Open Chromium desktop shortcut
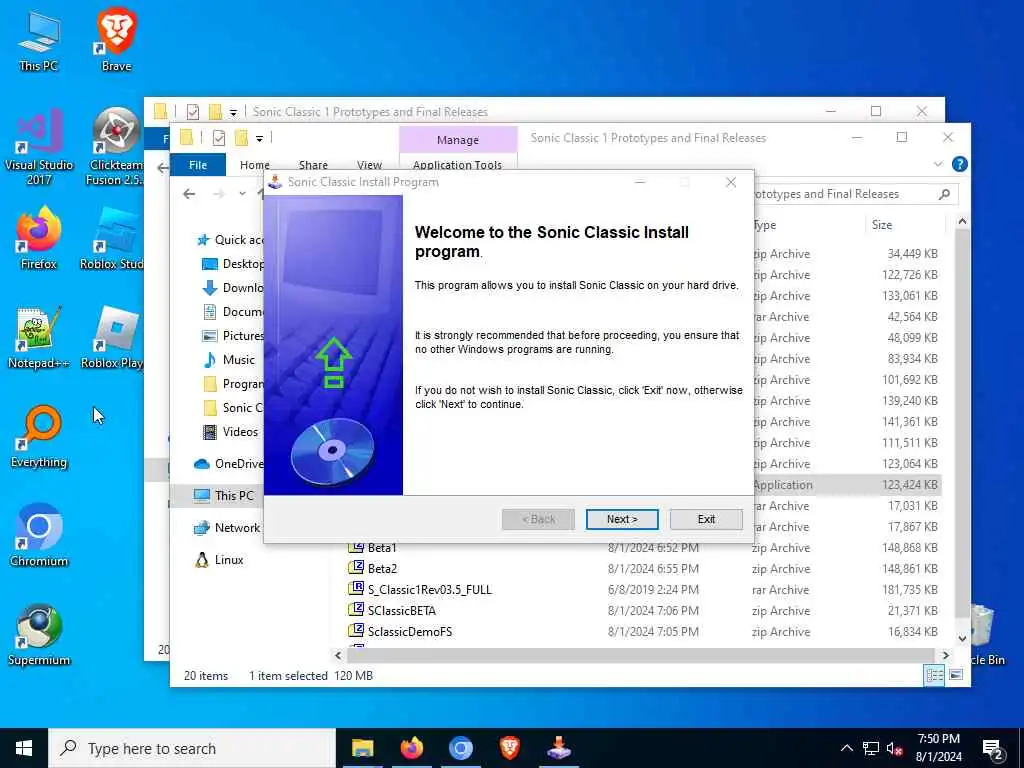1024x768 pixels. pos(39,536)
